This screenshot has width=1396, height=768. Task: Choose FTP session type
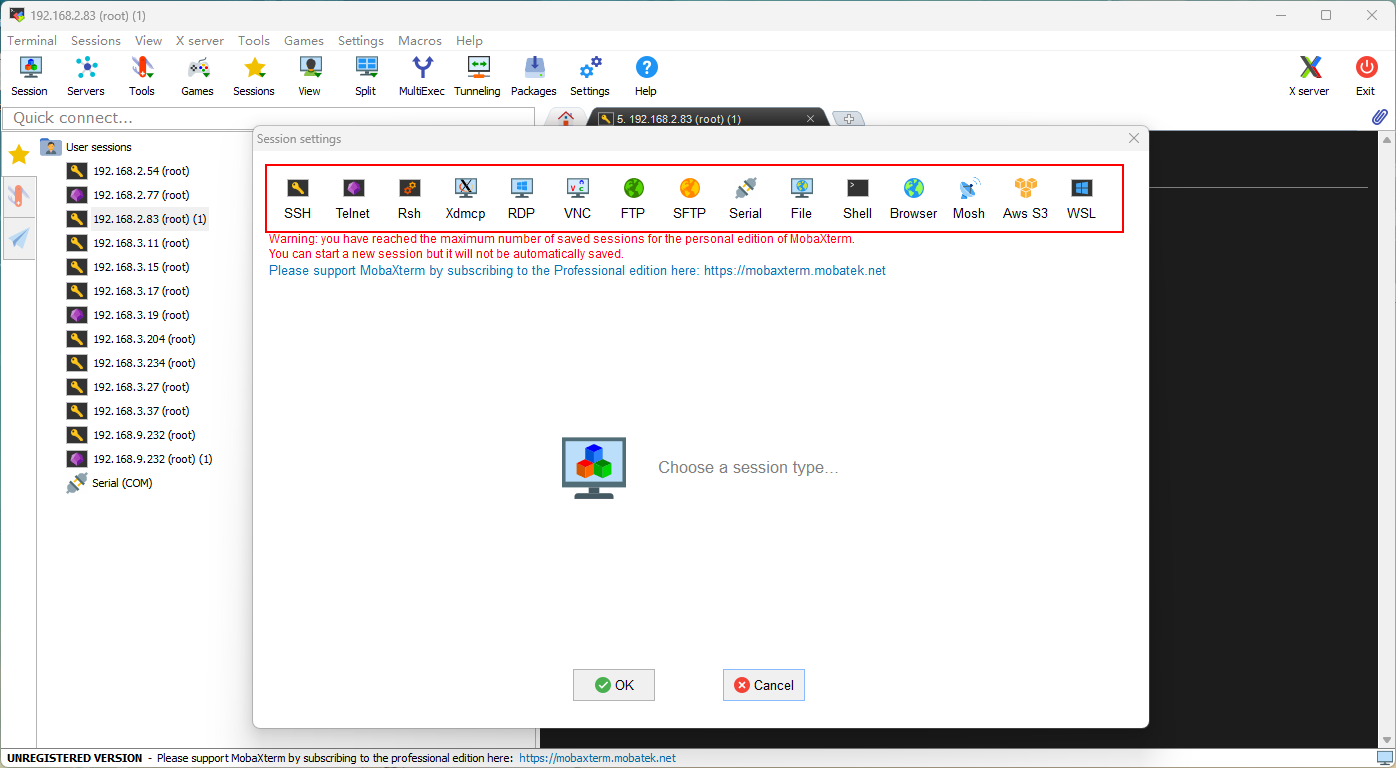click(633, 198)
